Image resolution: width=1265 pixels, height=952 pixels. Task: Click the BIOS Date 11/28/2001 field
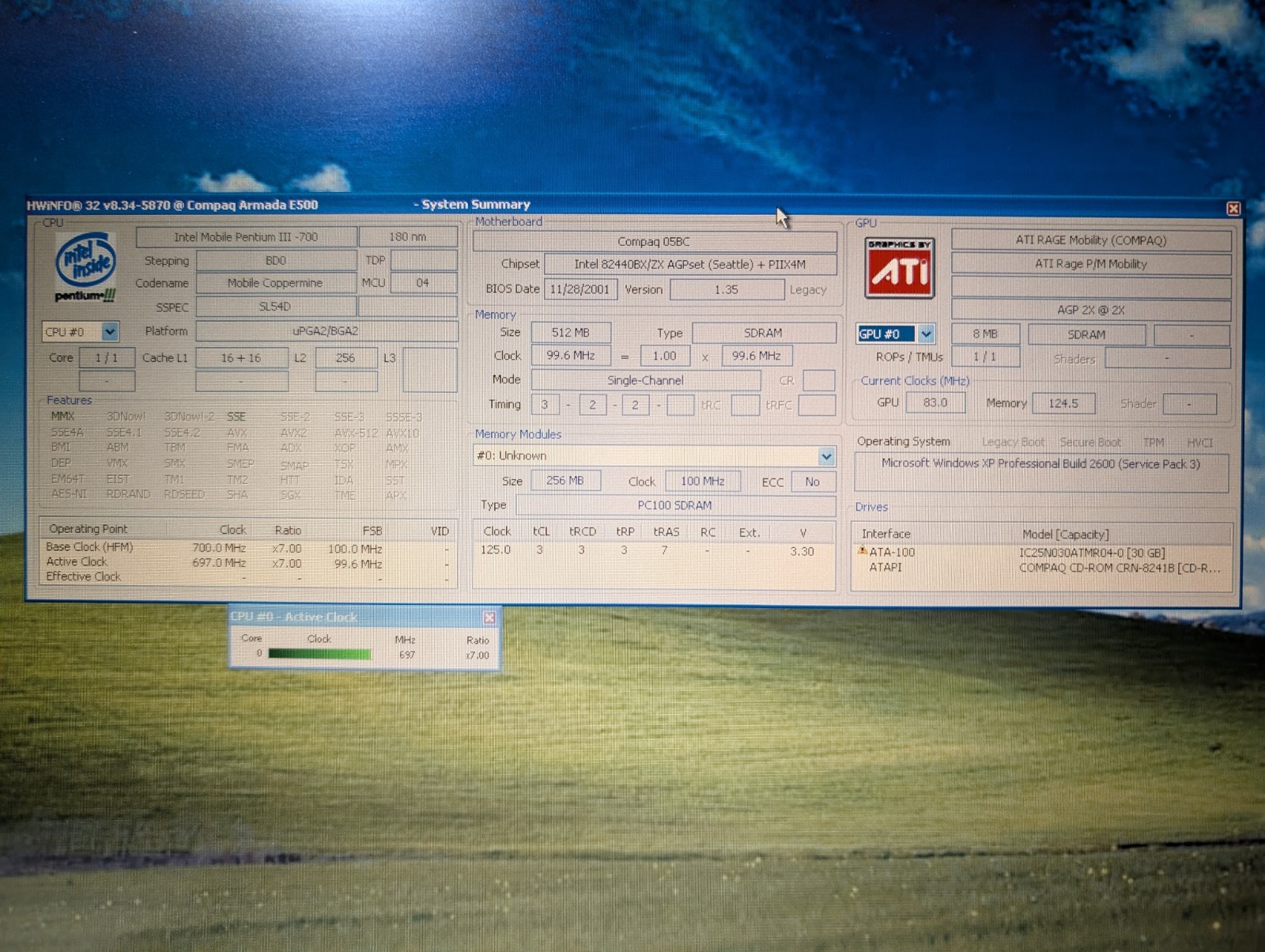(x=580, y=289)
